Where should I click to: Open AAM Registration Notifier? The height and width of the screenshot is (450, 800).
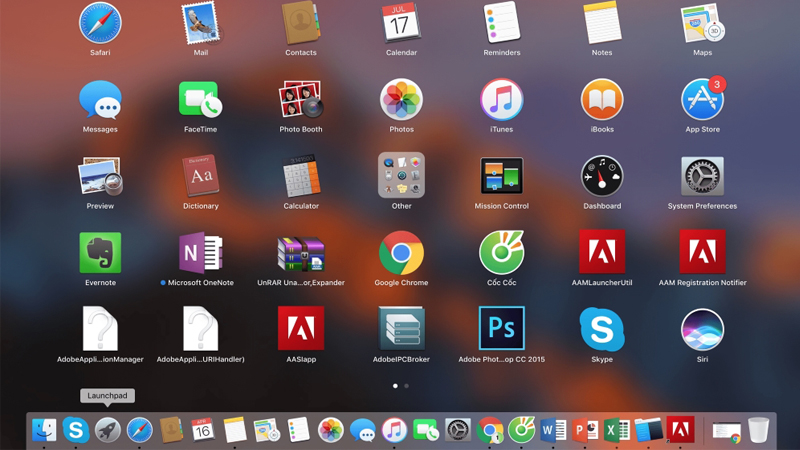tap(703, 252)
